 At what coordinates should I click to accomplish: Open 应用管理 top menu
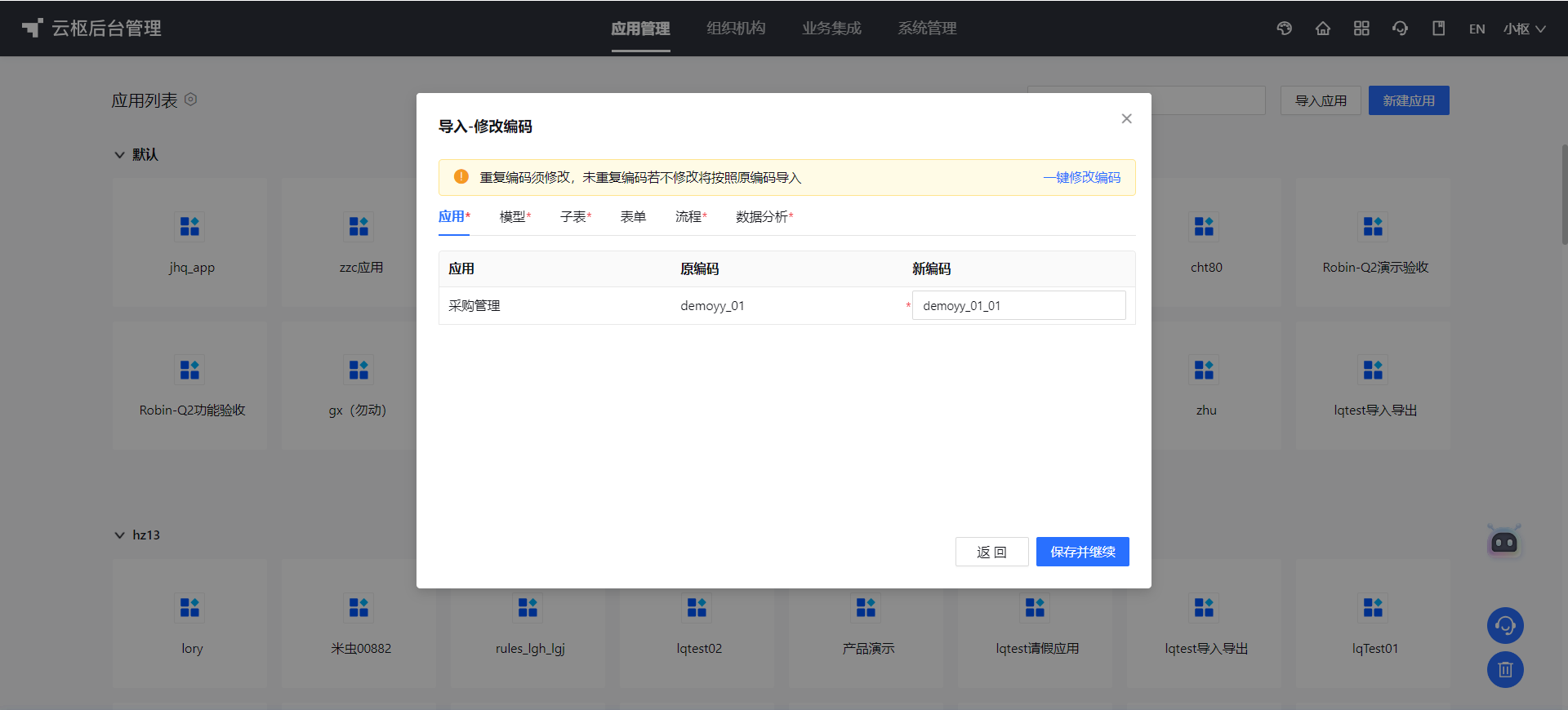pyautogui.click(x=641, y=29)
